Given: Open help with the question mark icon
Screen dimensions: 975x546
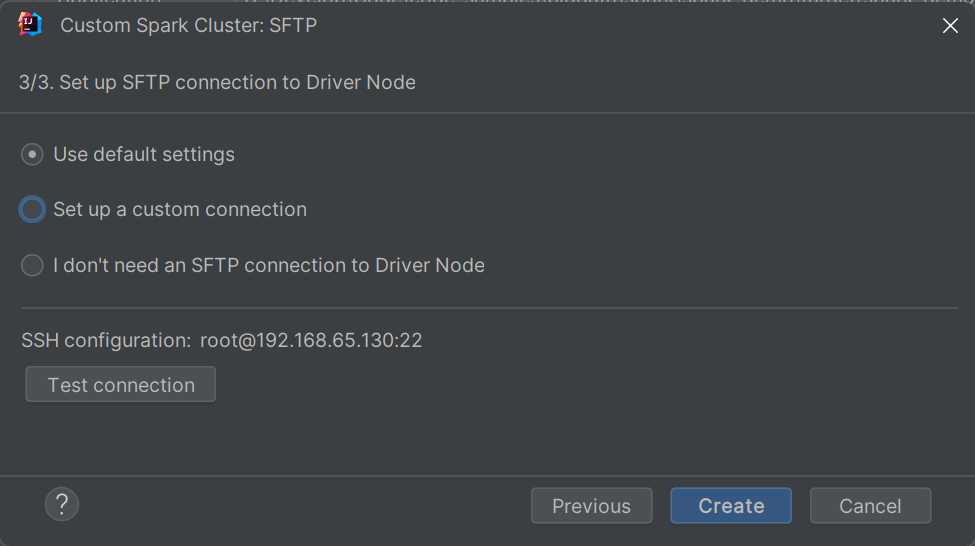Looking at the screenshot, I should [62, 504].
